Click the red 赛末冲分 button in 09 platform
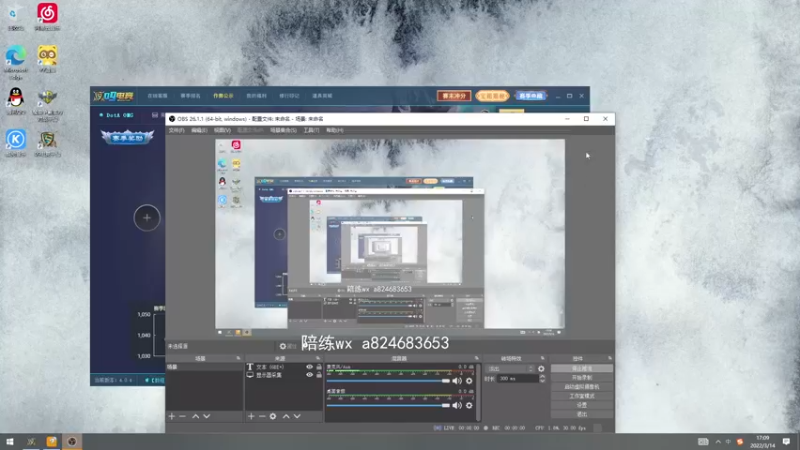The width and height of the screenshot is (800, 450). [454, 96]
